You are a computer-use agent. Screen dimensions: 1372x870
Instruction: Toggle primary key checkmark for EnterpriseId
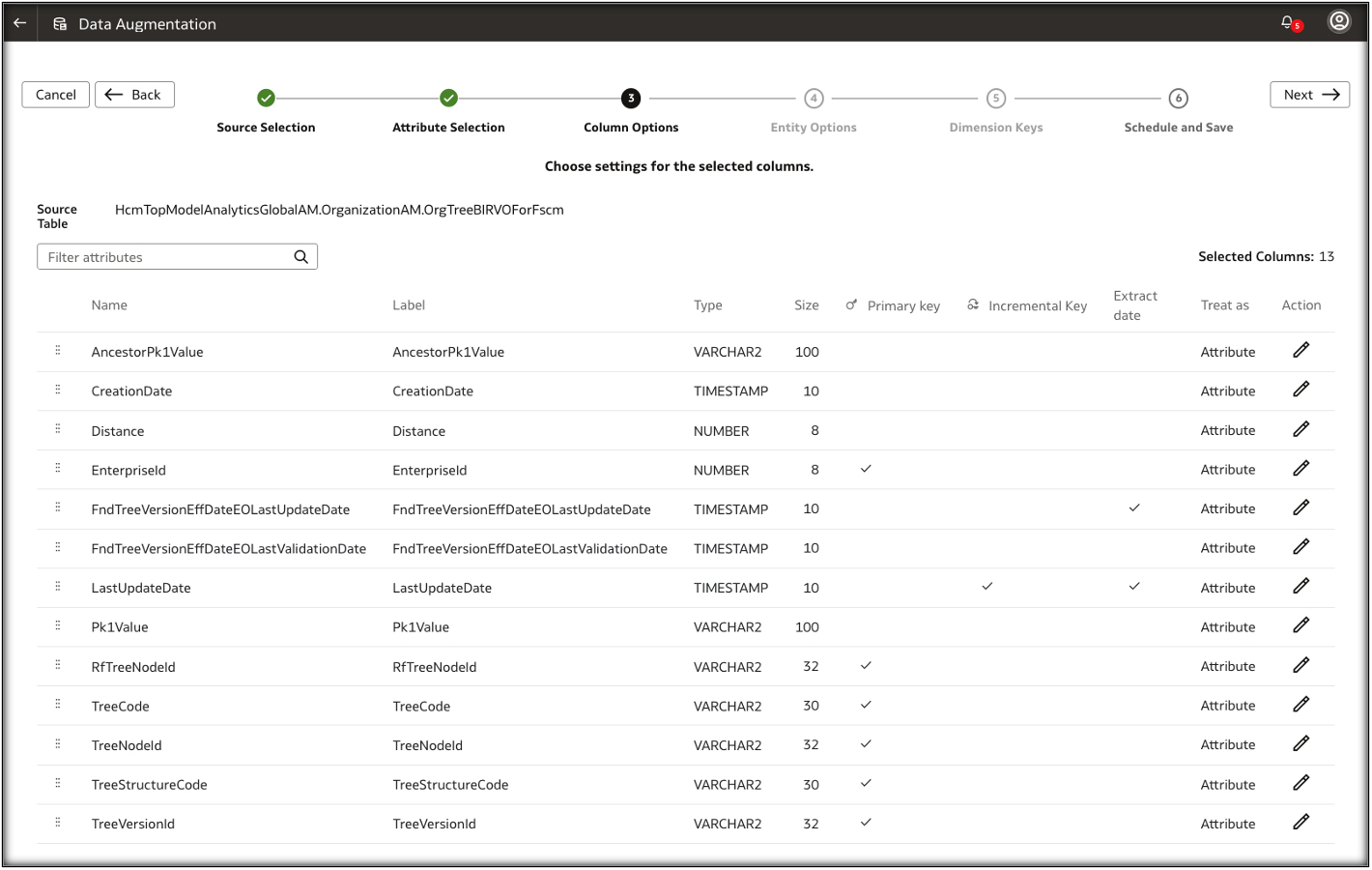coord(866,469)
